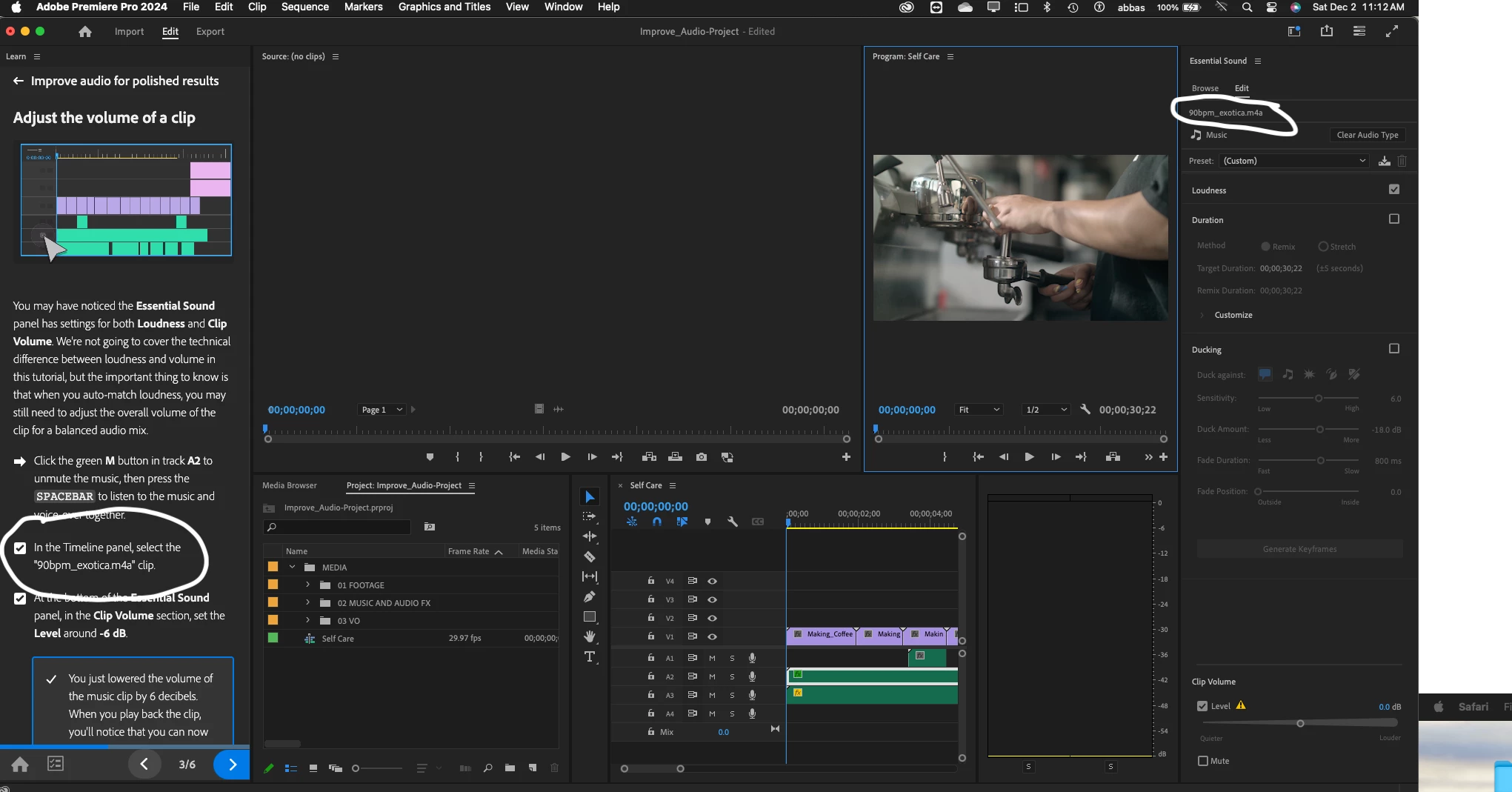Viewport: 1512px width, 792px height.
Task: Select the Selection tool in the Tools panel
Action: tap(590, 496)
